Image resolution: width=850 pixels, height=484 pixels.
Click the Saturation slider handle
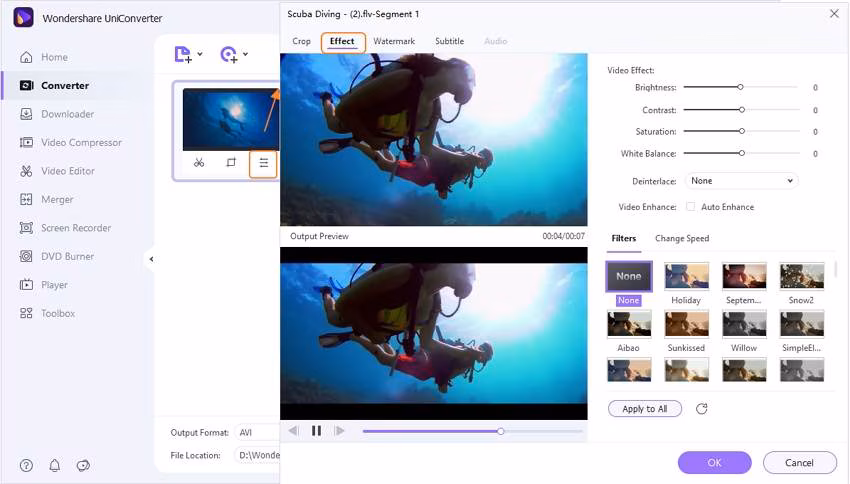coord(742,131)
